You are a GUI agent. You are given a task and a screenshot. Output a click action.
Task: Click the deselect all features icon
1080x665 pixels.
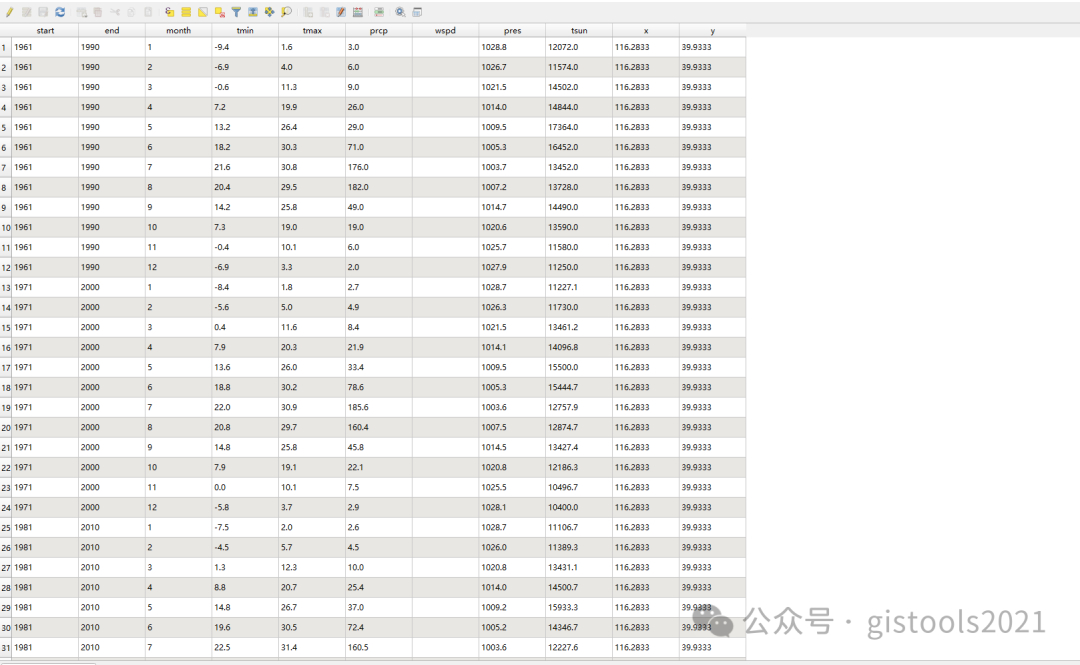220,12
